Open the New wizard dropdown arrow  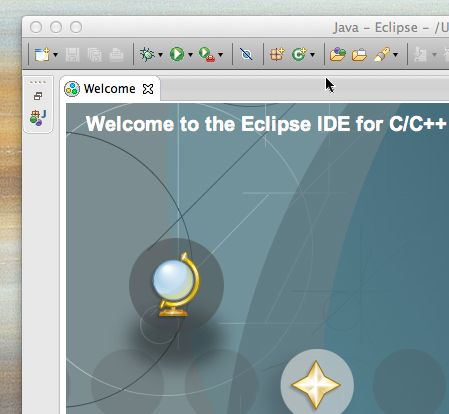(56, 55)
